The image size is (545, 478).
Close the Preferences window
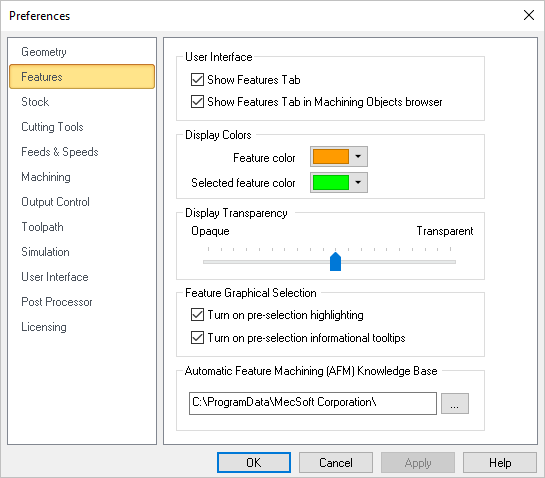[529, 15]
